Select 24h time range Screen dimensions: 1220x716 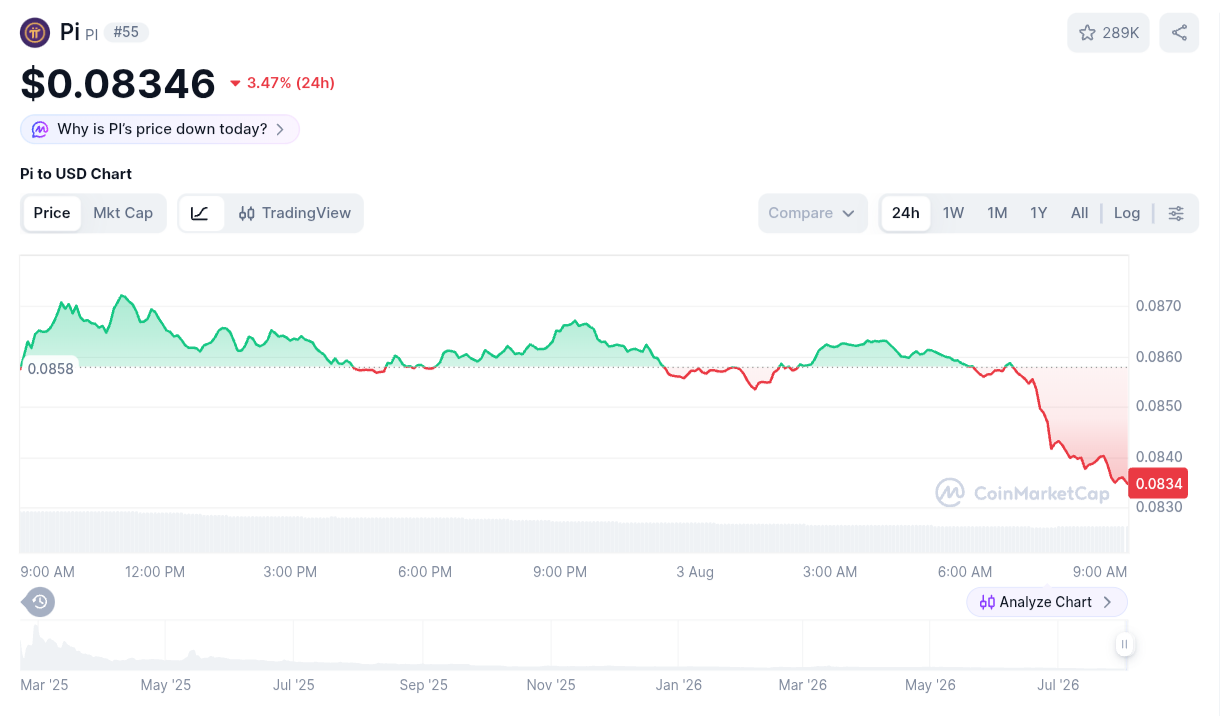click(906, 213)
